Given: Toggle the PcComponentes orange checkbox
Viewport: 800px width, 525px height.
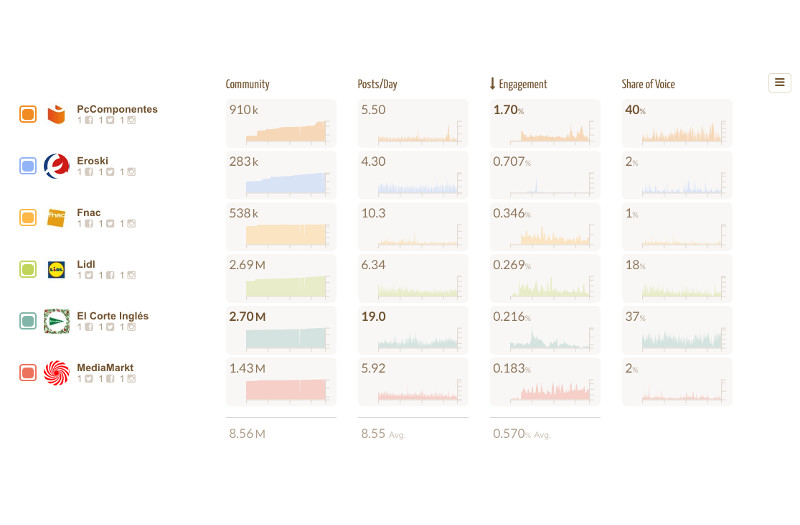Looking at the screenshot, I should coord(28,114).
